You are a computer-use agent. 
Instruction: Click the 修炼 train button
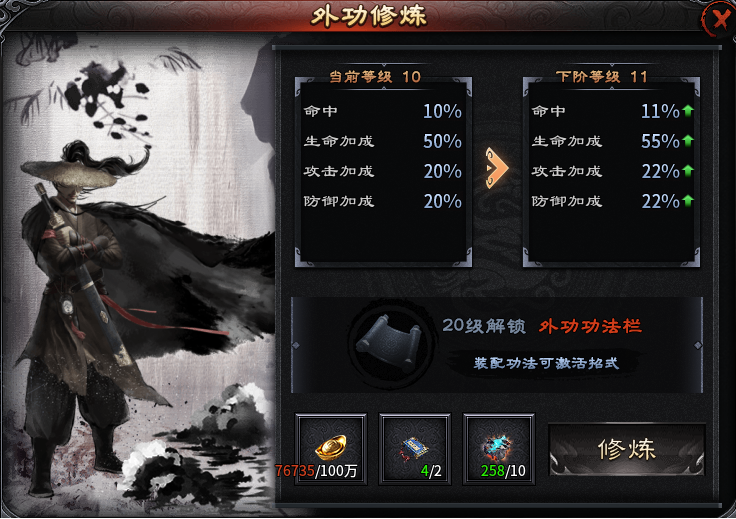(627, 450)
